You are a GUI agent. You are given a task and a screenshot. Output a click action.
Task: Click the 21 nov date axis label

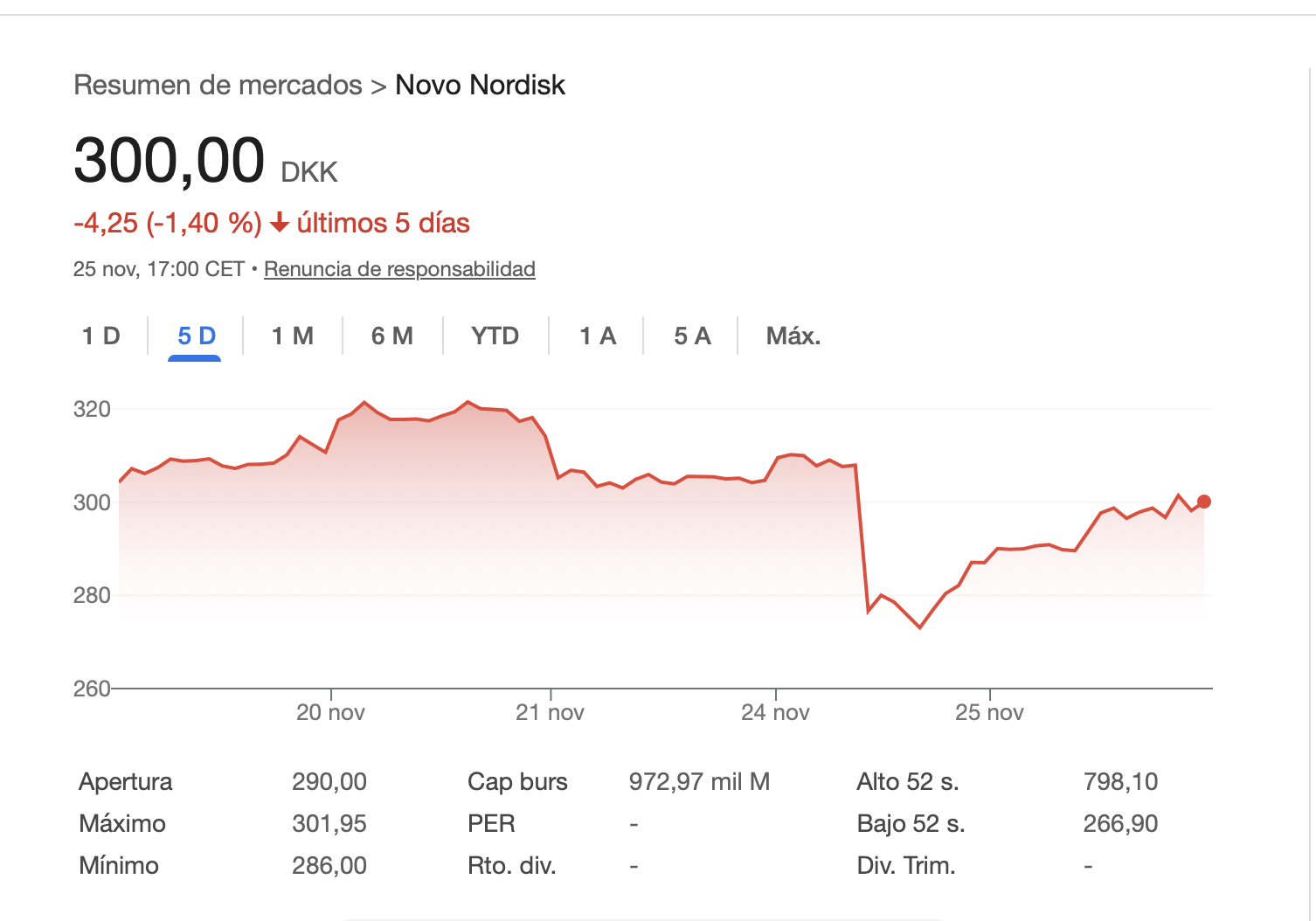pyautogui.click(x=550, y=712)
